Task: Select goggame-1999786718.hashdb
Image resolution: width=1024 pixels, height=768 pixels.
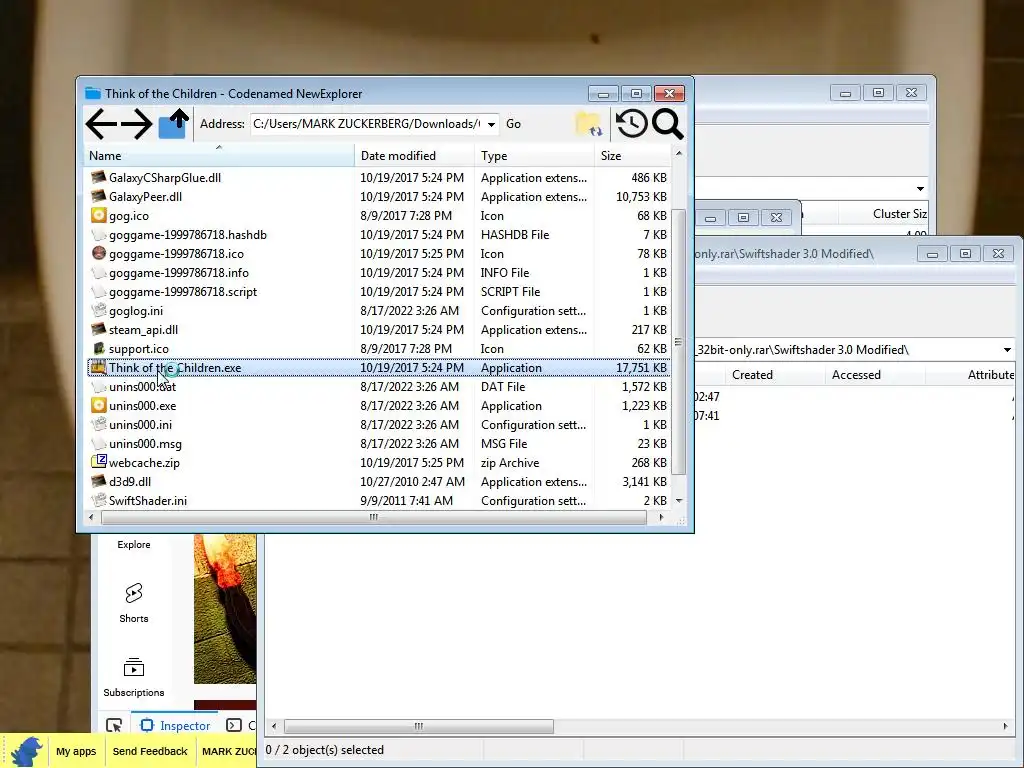Action: [x=187, y=234]
